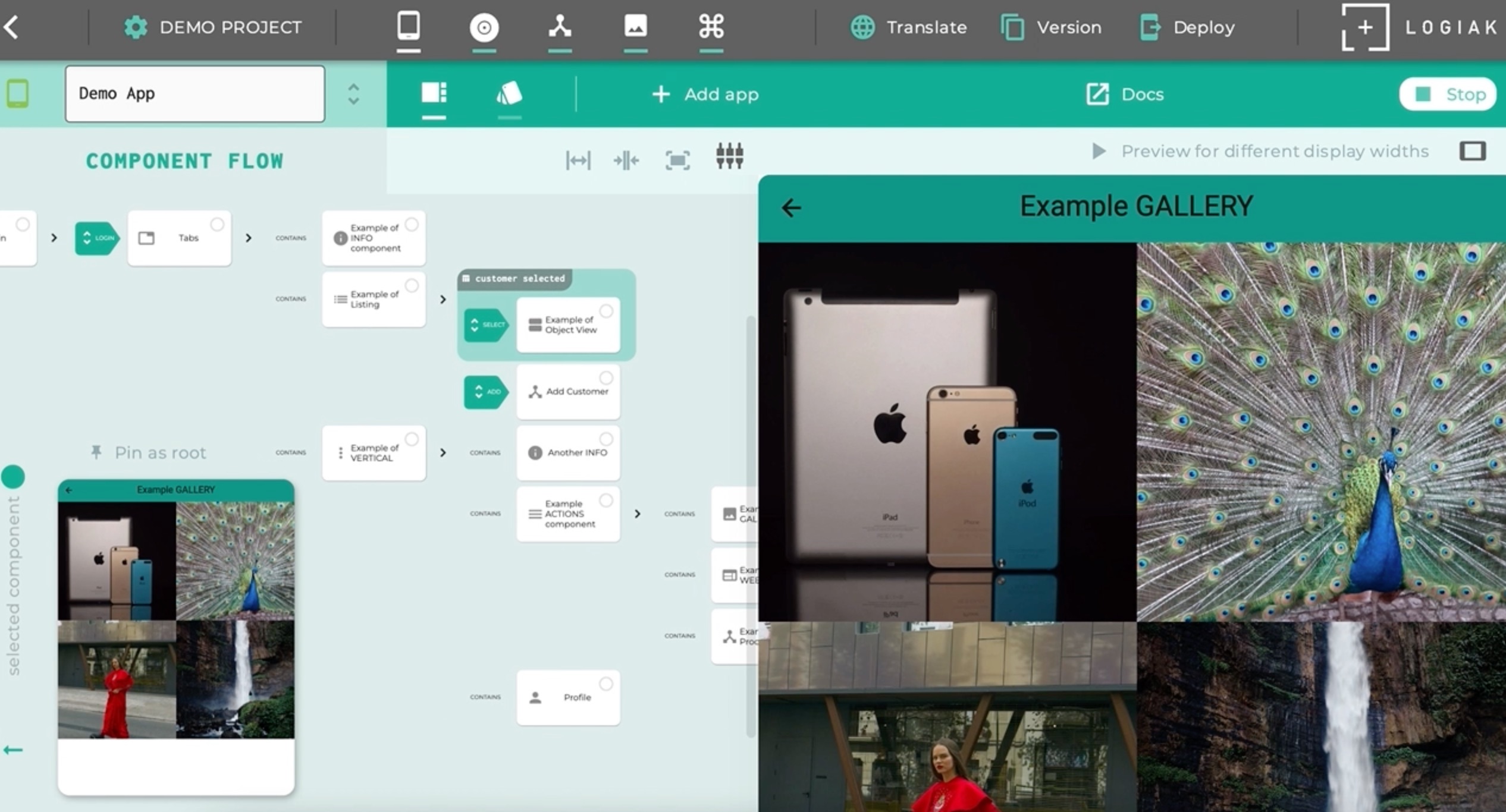Select the mobile device apps icon
This screenshot has width=1506, height=812.
point(409,26)
